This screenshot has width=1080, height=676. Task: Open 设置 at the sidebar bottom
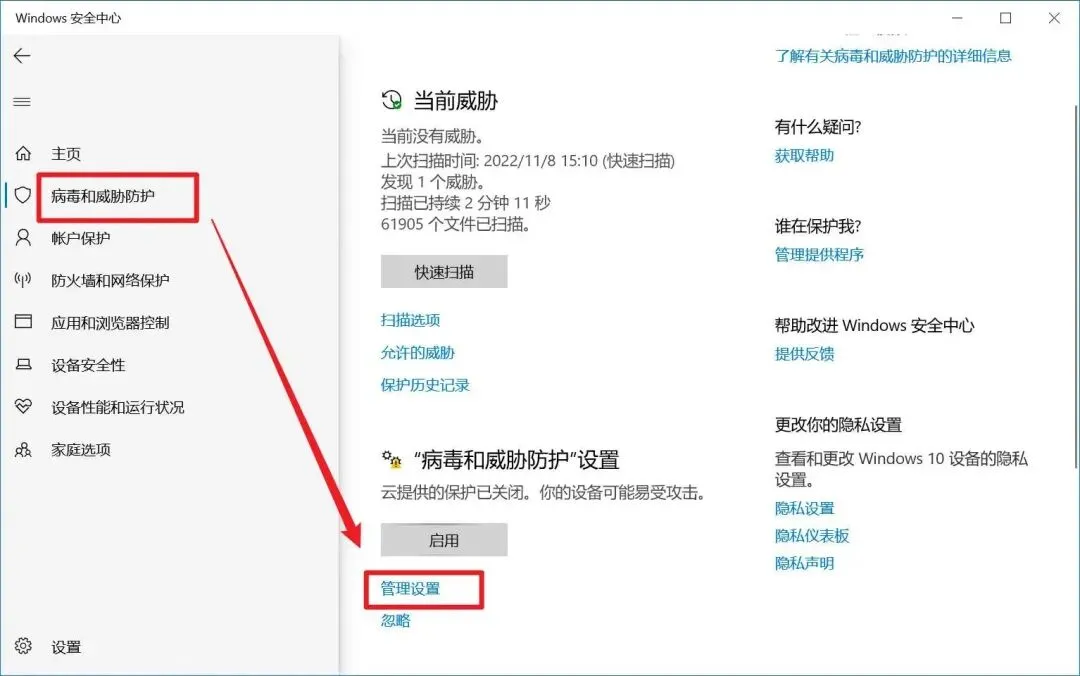point(66,647)
